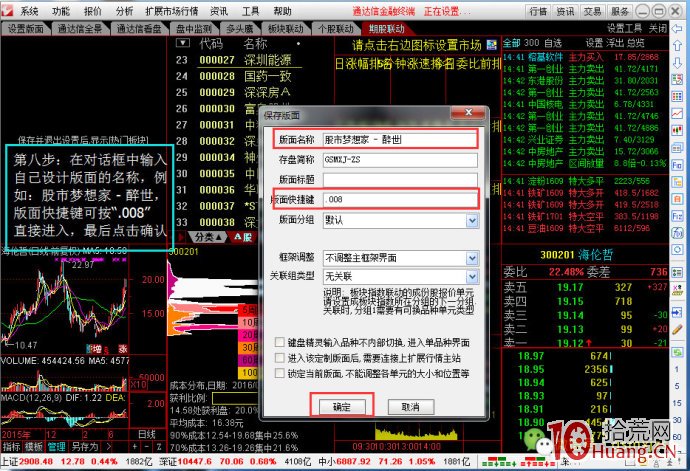Click the overlapping windows icon in sidebar
The image size is (690, 471).
[x=677, y=148]
